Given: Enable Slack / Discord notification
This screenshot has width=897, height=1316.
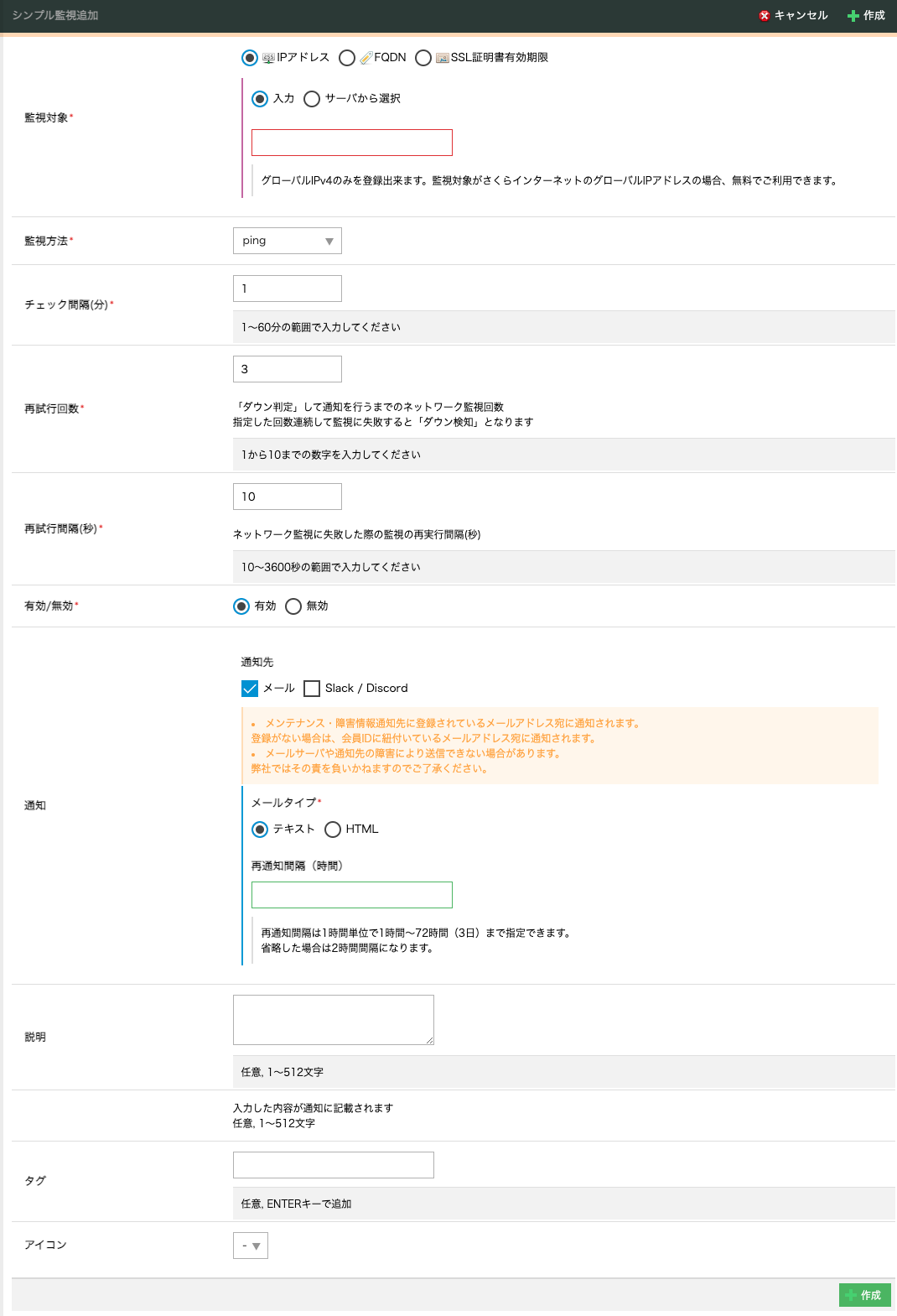Looking at the screenshot, I should tap(312, 689).
